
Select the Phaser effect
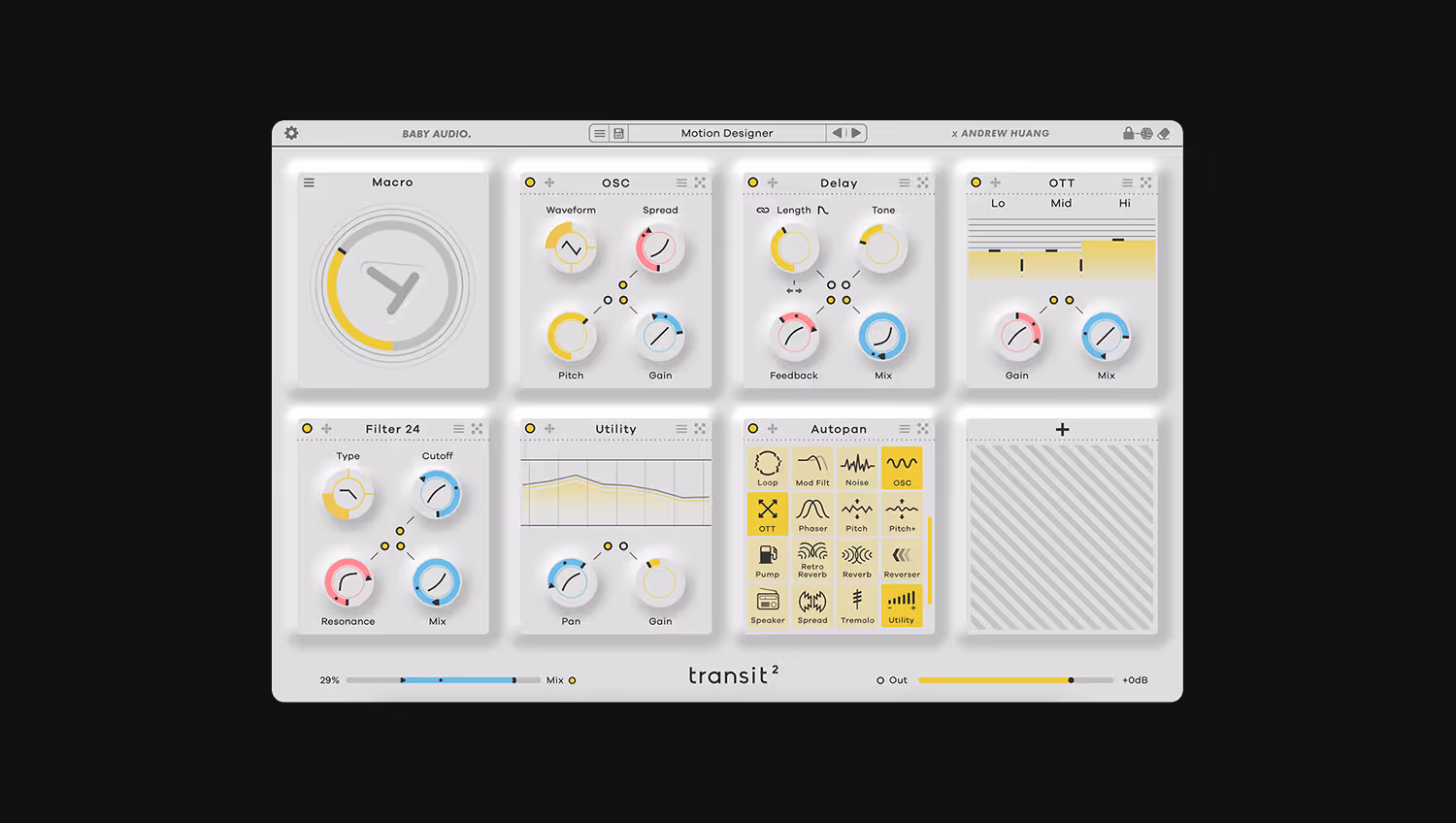tap(812, 513)
